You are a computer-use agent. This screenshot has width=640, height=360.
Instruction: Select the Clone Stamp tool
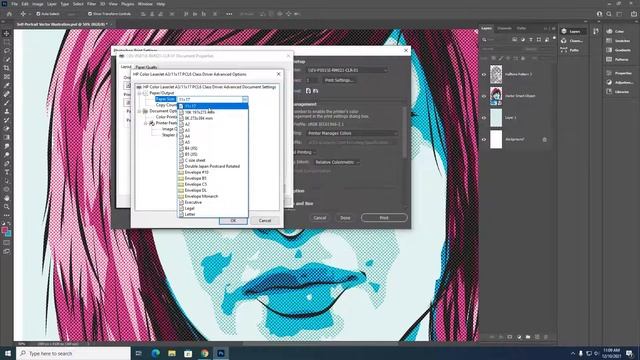pyautogui.click(x=7, y=111)
